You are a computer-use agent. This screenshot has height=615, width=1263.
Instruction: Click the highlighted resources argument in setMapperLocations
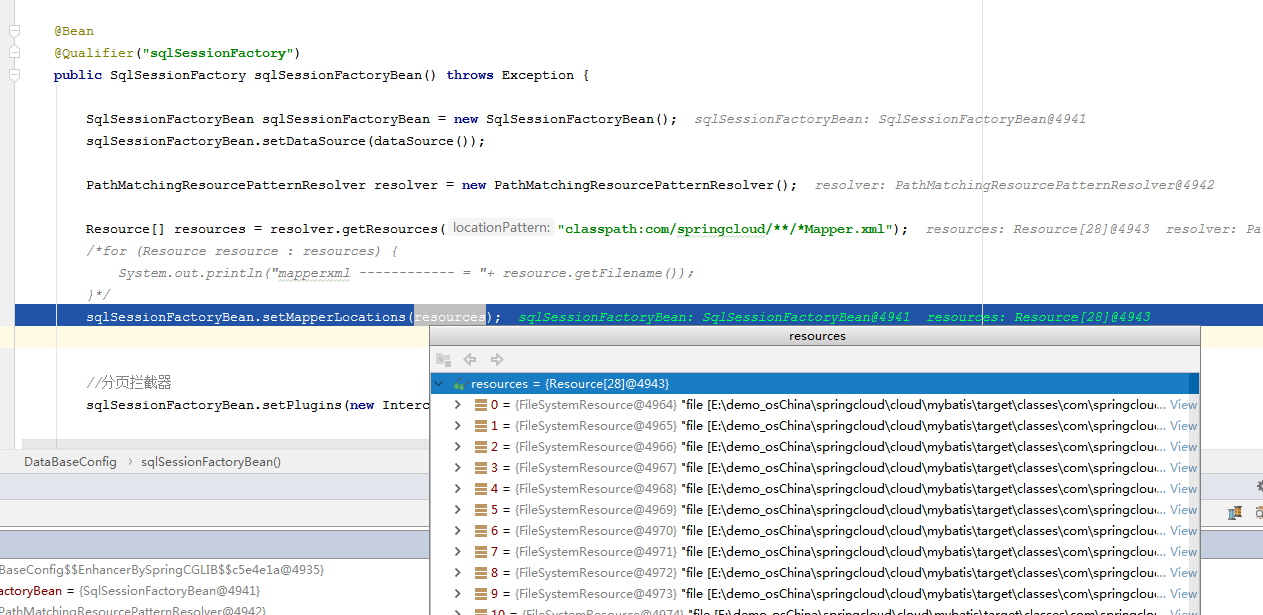click(450, 317)
